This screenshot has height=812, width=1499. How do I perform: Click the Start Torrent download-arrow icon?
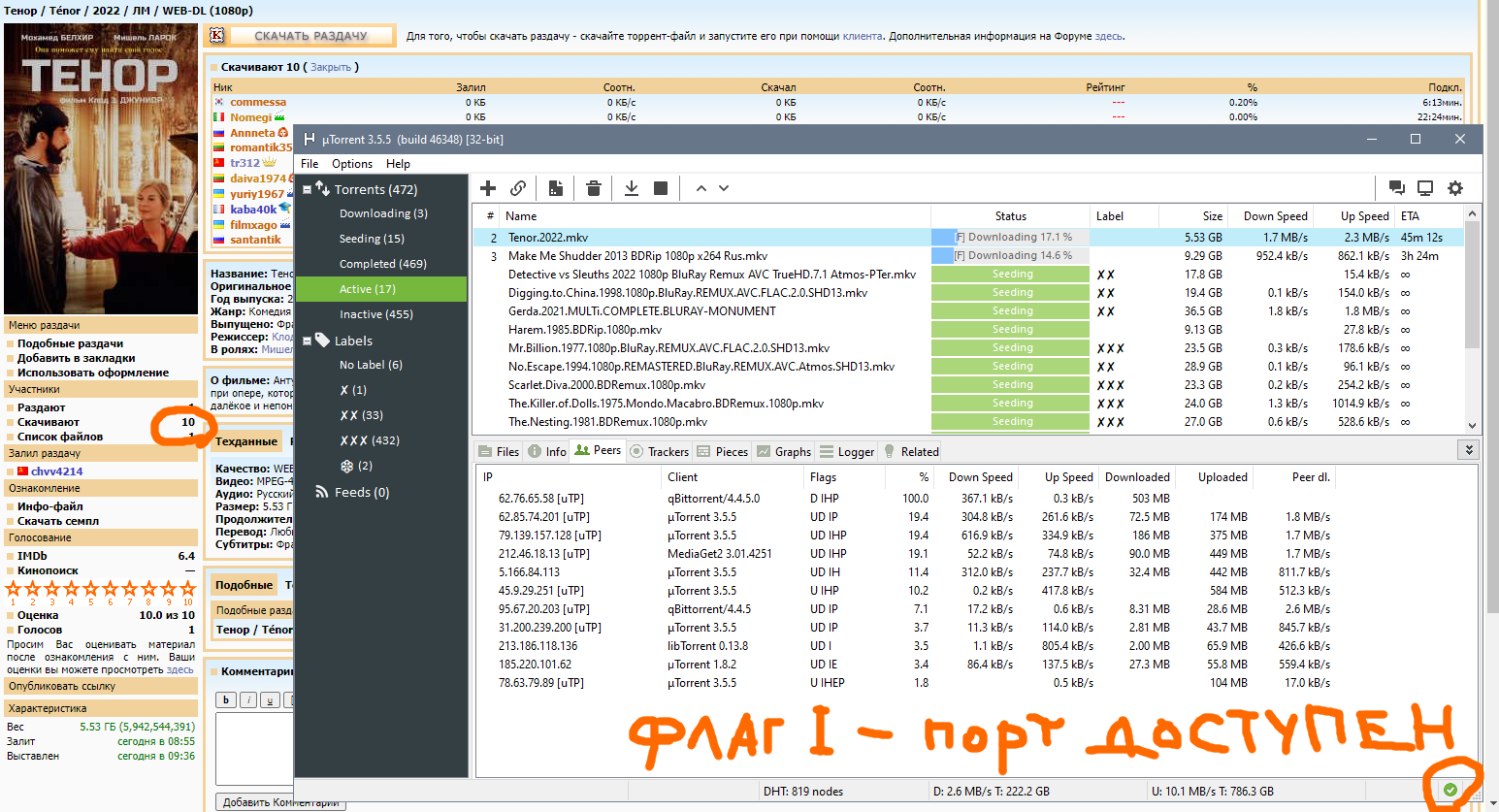(632, 188)
